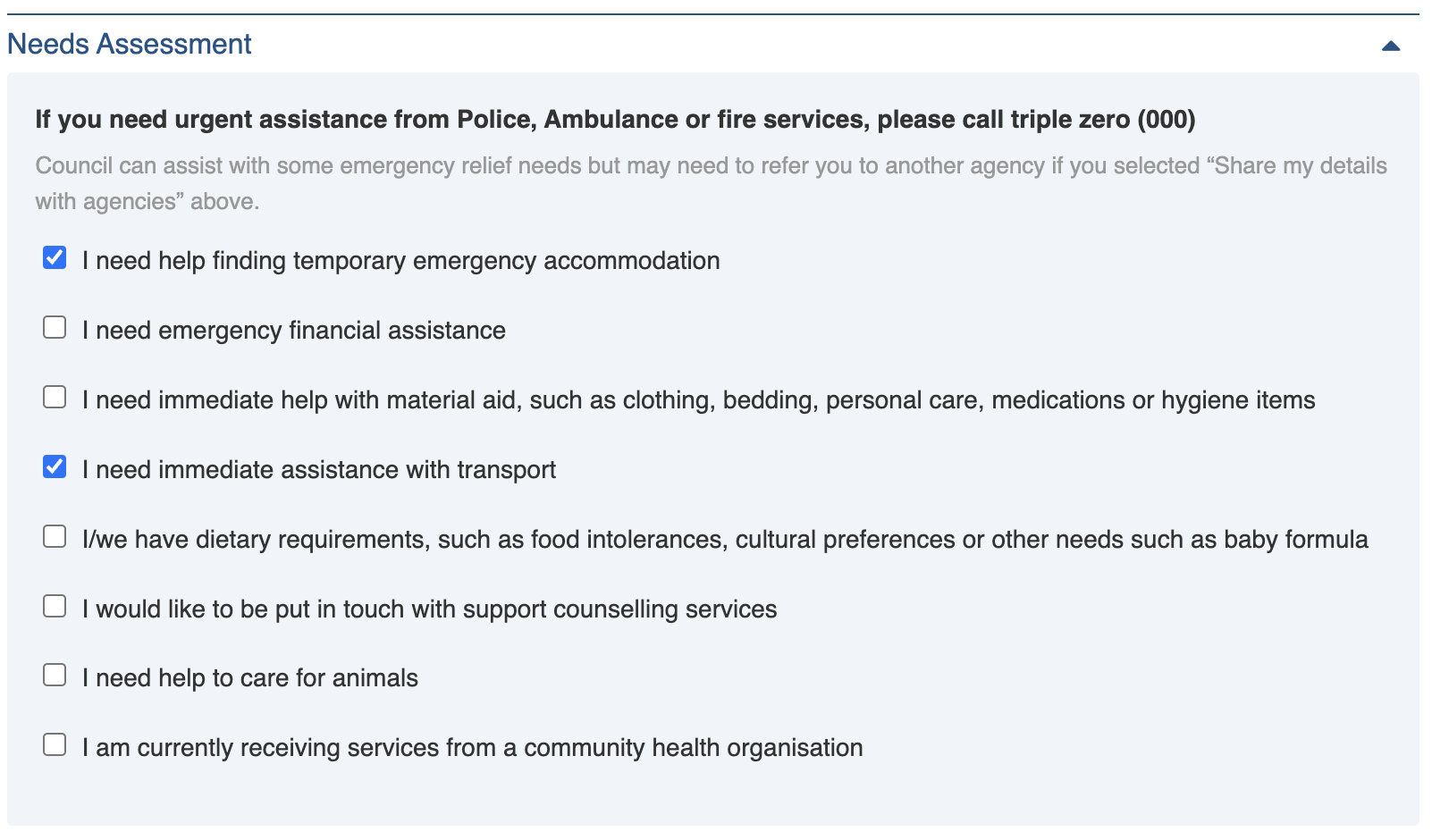
Task: Click the 'I need help to care for animals' label
Action: coord(249,678)
